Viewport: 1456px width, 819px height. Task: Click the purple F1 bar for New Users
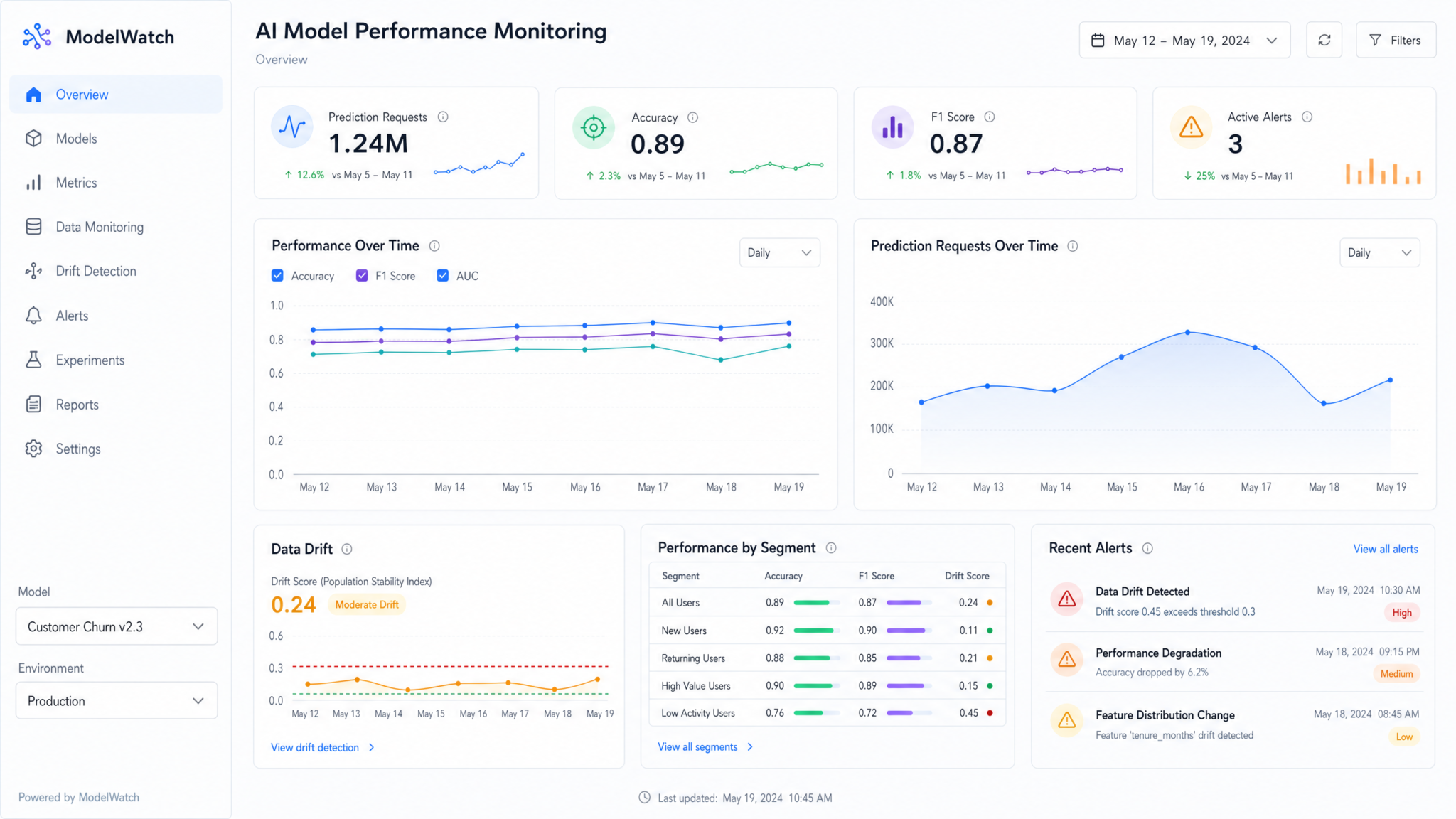tap(906, 631)
